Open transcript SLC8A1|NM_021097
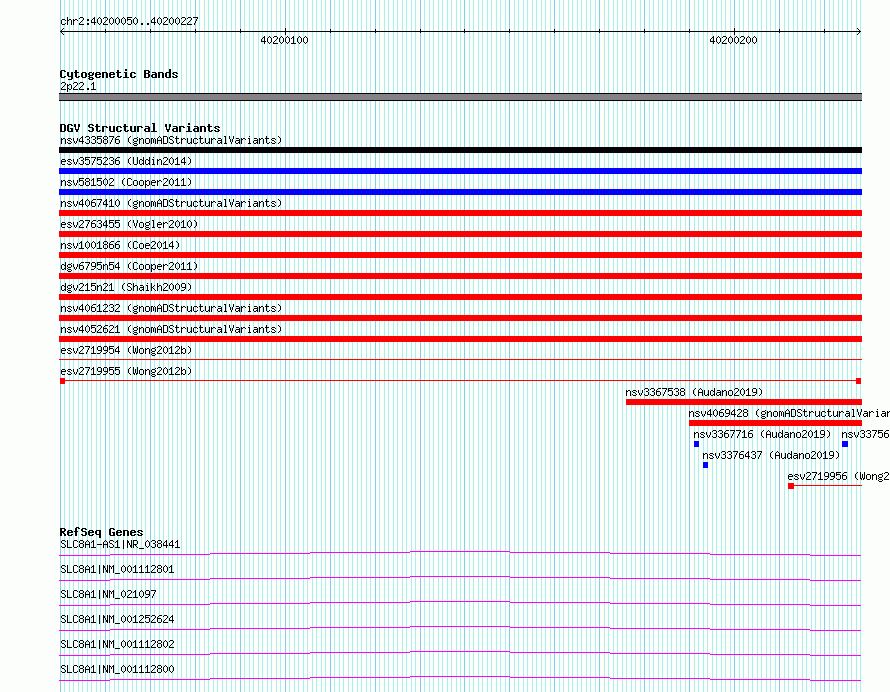The width and height of the screenshot is (890, 692). point(108,594)
